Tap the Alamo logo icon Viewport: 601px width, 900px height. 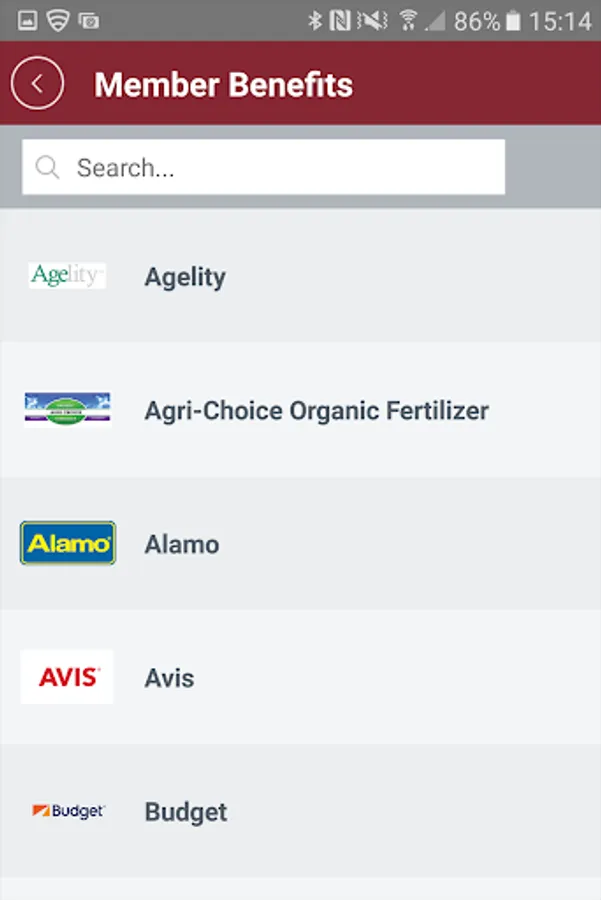[x=67, y=543]
